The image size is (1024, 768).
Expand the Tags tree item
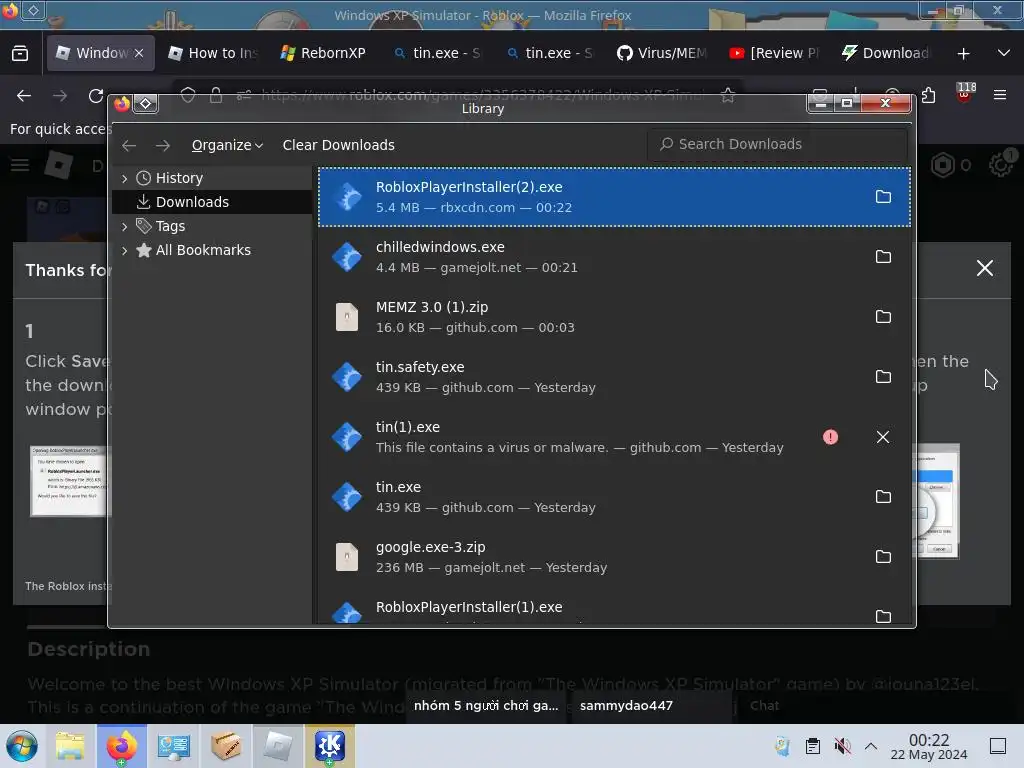tap(125, 226)
